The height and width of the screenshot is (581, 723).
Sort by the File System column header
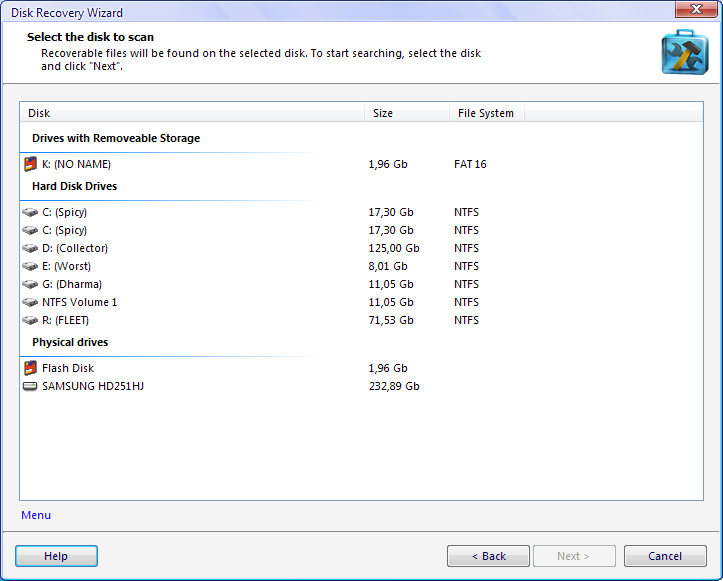pyautogui.click(x=485, y=113)
